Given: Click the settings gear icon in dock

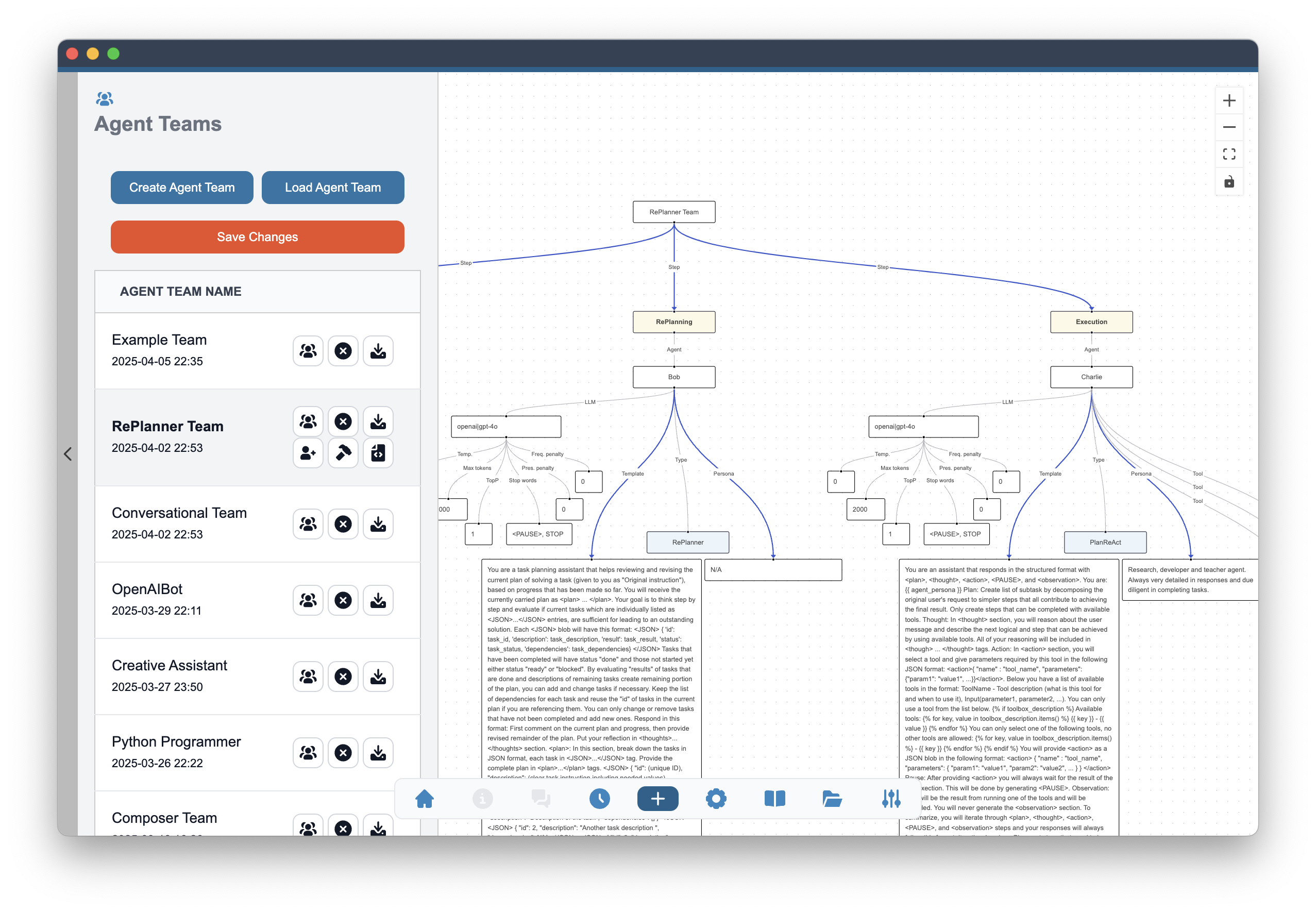Looking at the screenshot, I should pos(715,798).
